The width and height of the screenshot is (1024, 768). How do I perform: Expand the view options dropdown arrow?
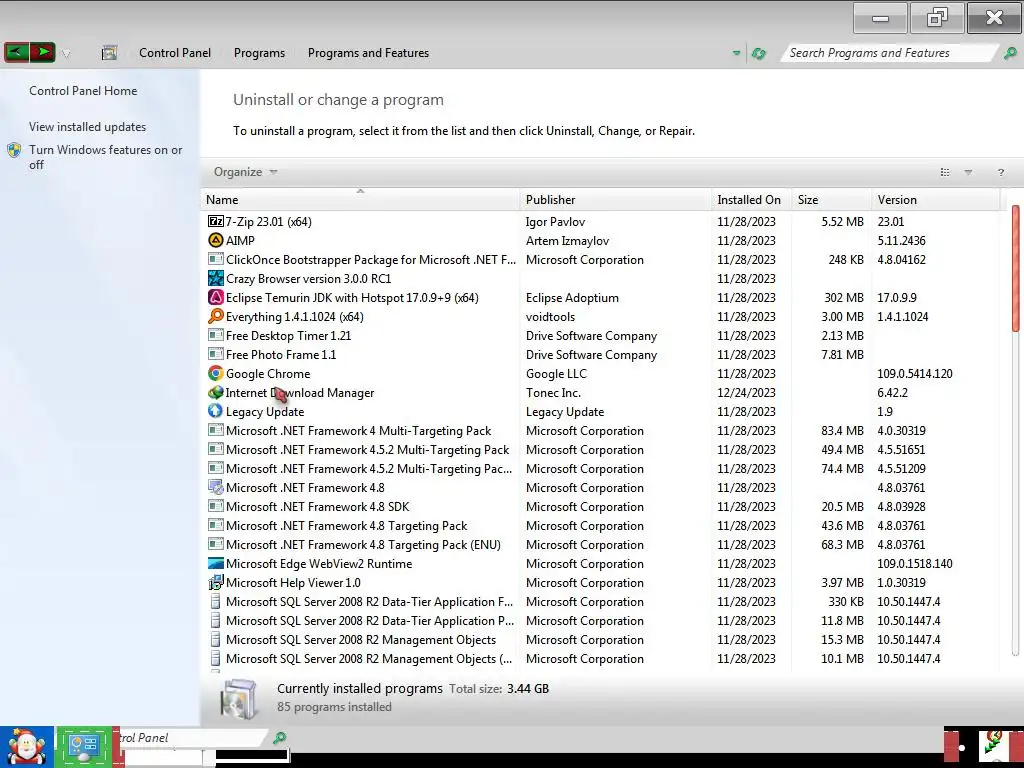point(968,172)
